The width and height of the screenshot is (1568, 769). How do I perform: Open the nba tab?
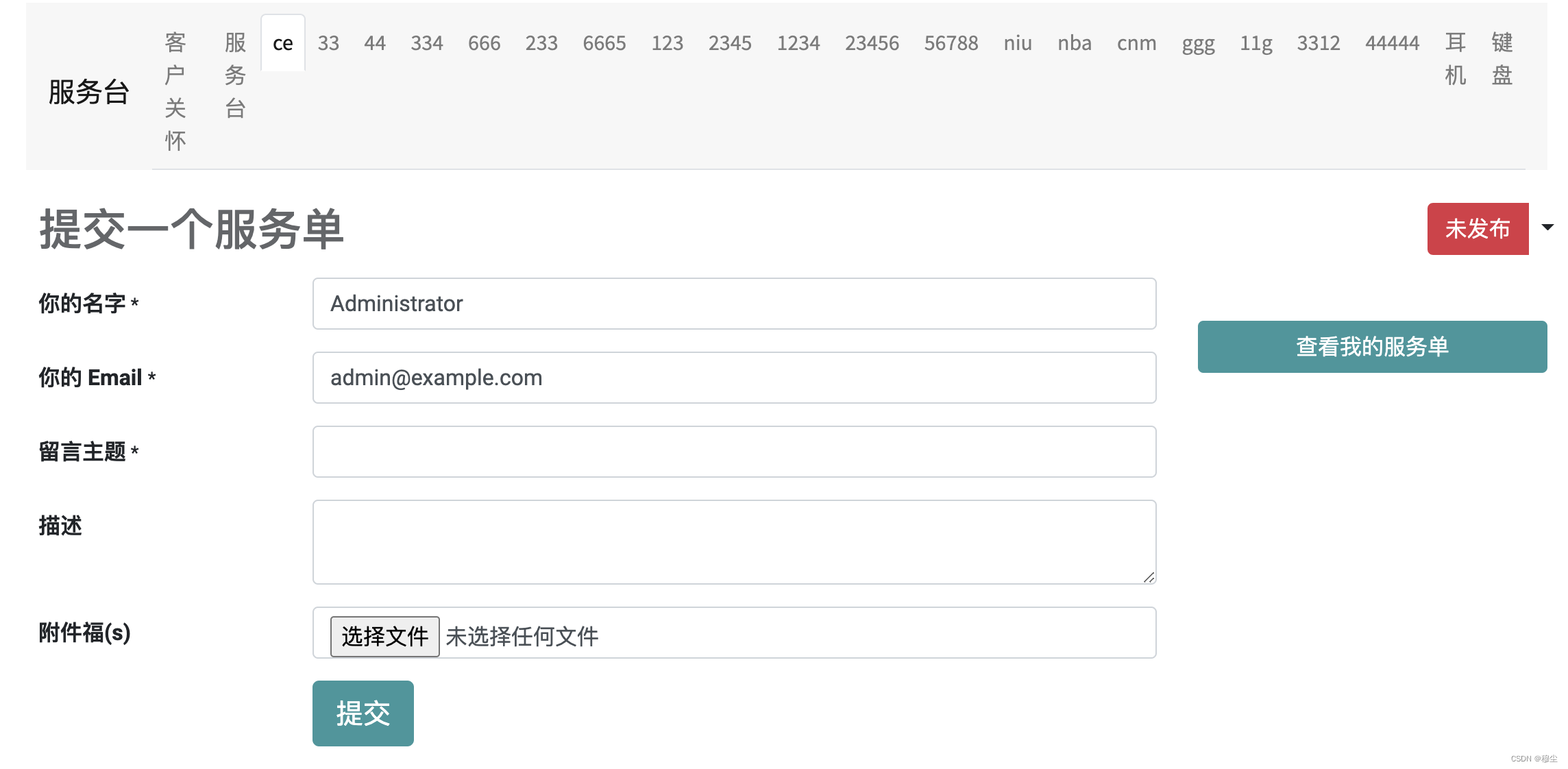(1074, 43)
